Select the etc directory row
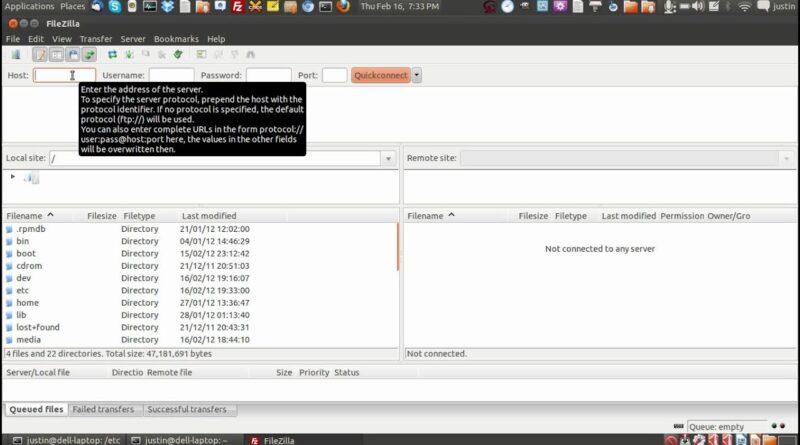 coord(199,290)
